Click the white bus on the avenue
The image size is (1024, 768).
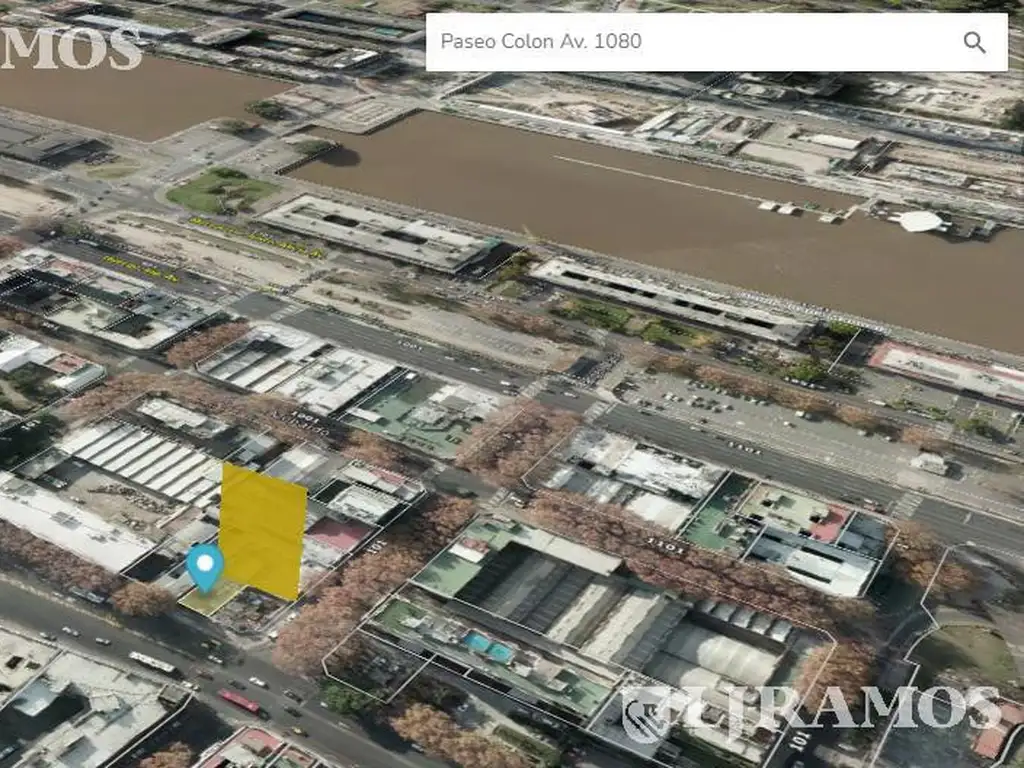pyautogui.click(x=153, y=662)
